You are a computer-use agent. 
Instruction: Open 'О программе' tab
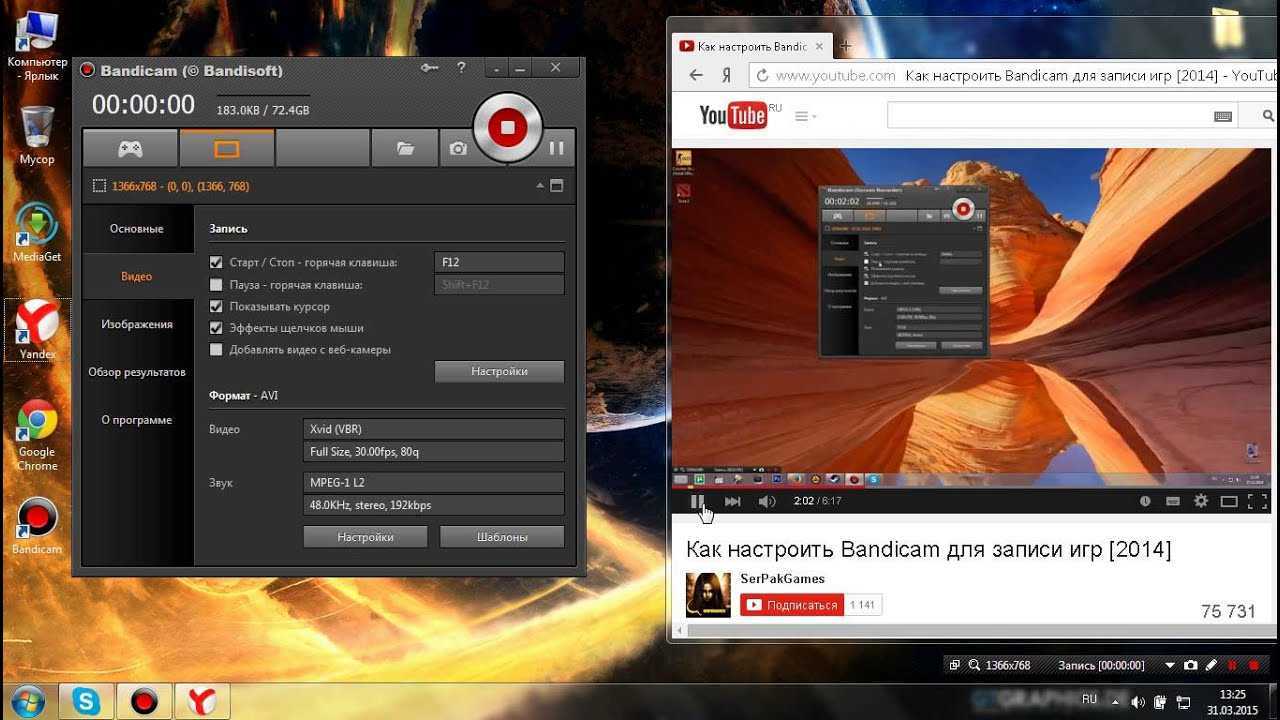137,420
